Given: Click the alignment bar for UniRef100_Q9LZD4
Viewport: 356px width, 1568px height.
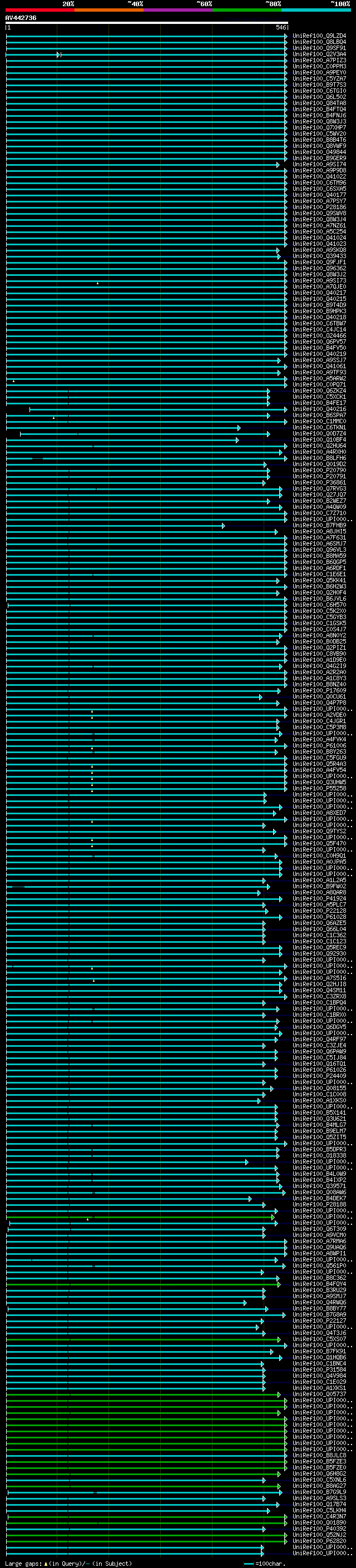Looking at the screenshot, I should (147, 36).
